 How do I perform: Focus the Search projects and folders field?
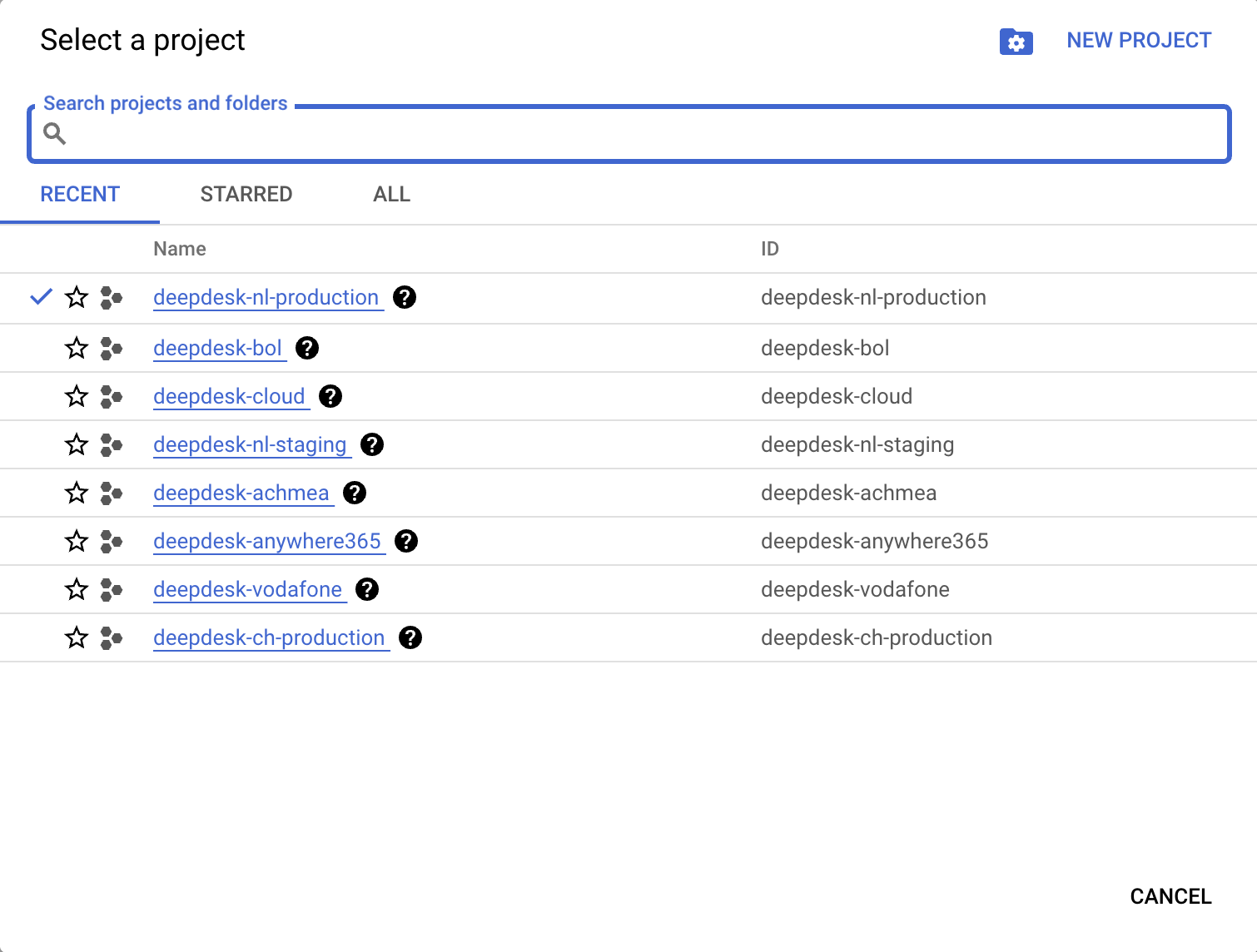click(x=641, y=134)
